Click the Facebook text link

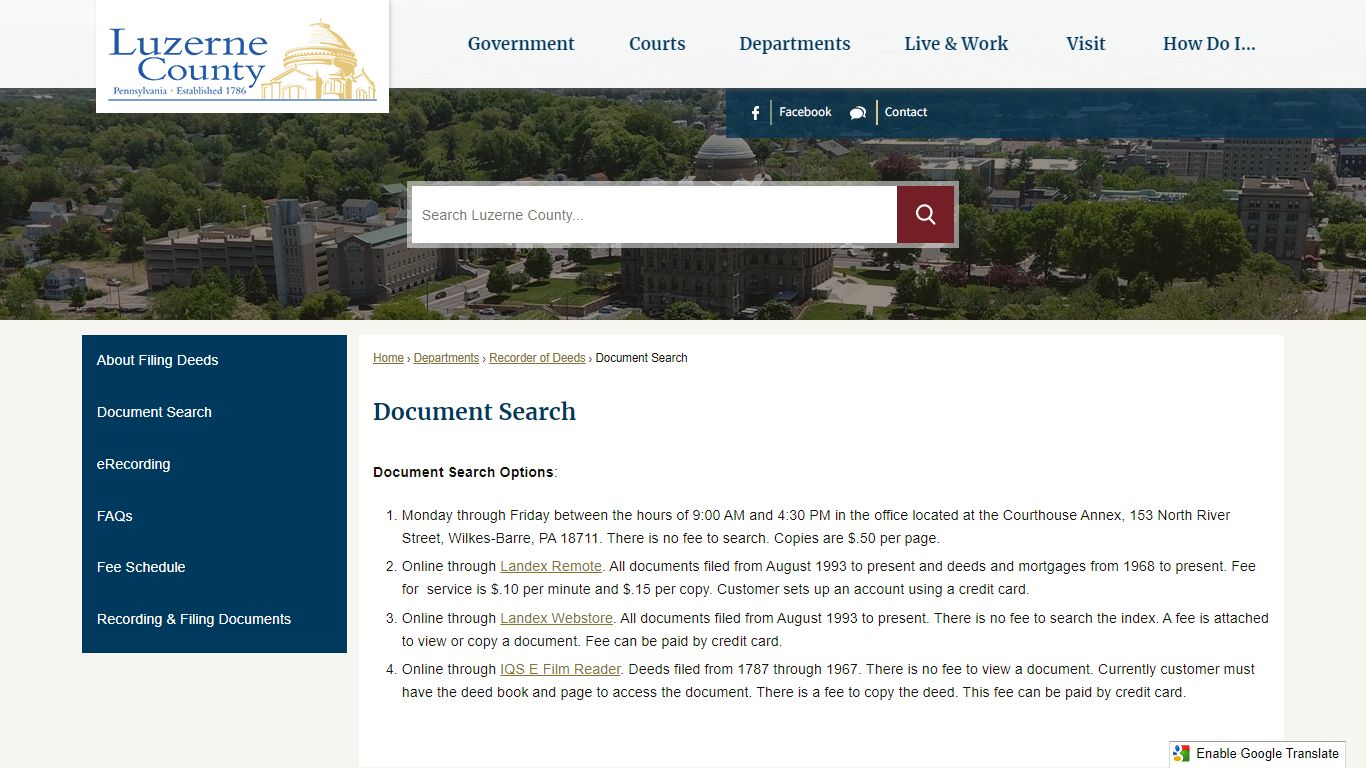pos(805,112)
